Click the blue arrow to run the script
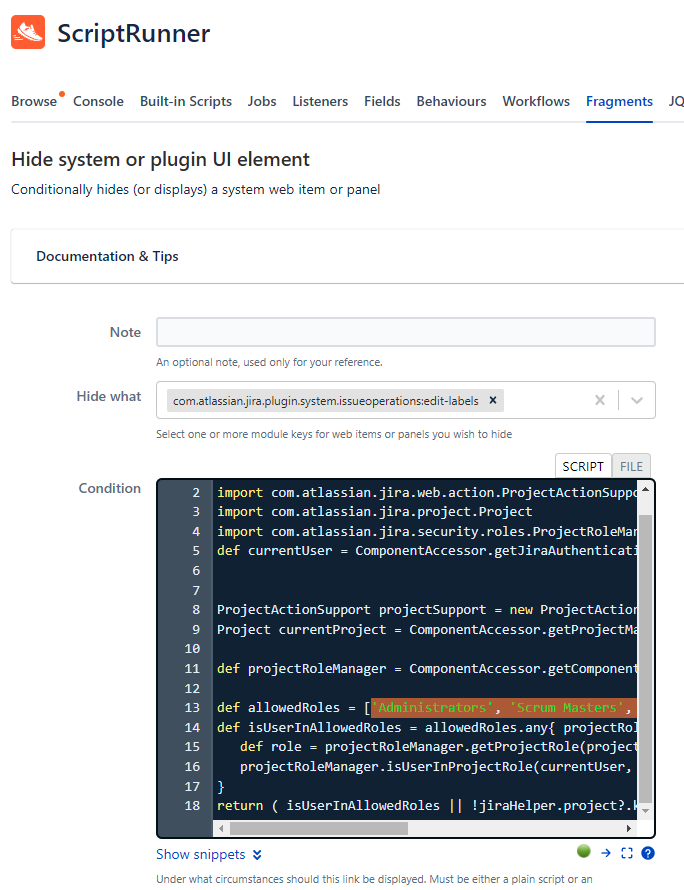684x890 pixels. click(606, 851)
